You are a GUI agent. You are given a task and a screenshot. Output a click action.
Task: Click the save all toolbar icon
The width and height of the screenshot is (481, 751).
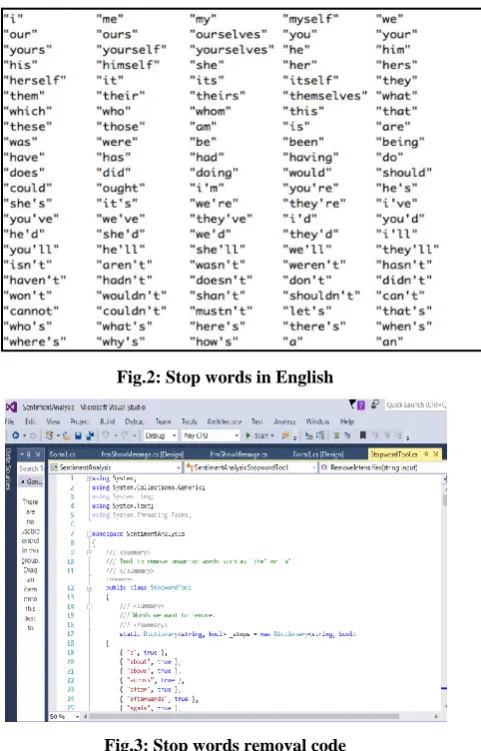89,435
